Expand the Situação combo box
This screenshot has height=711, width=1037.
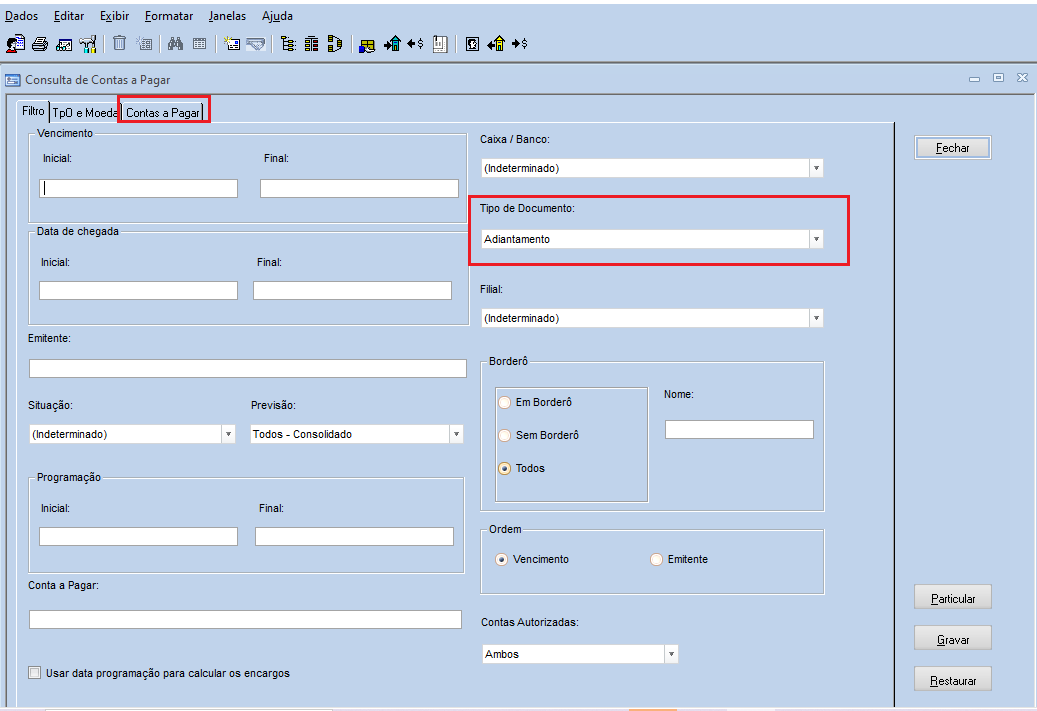[228, 434]
